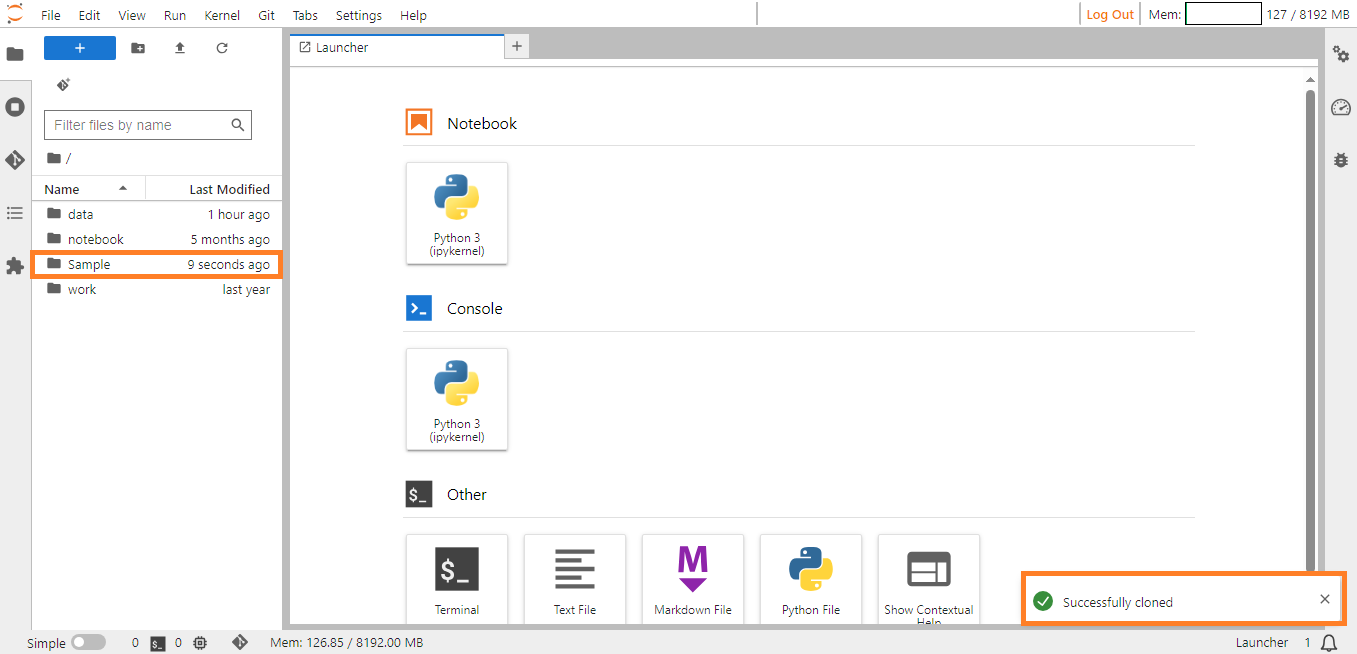Go to root folder breadcrumb icon
1357x654 pixels.
point(54,158)
